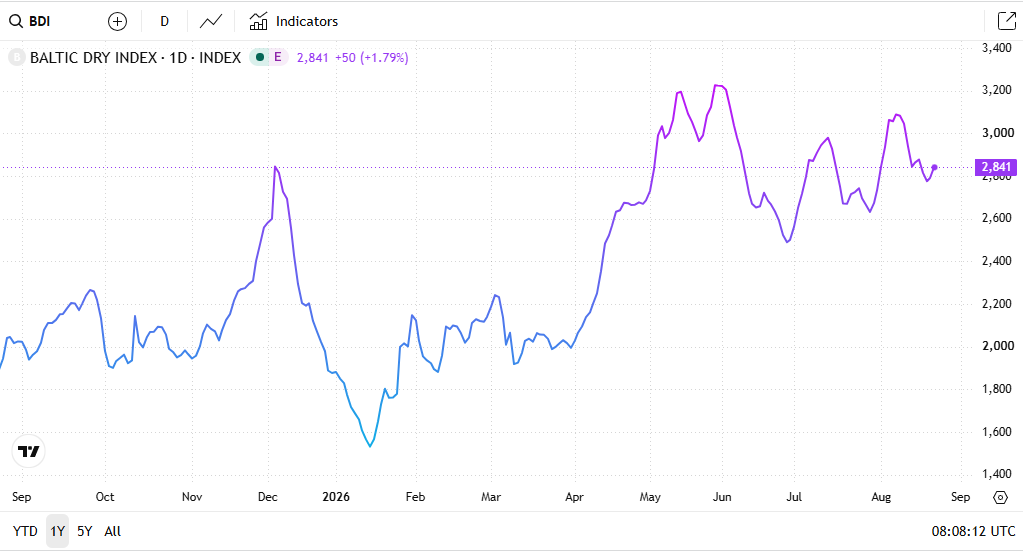Screen dimensions: 1023x553
Task: Click the 2,841 value in the legend
Action: [313, 58]
